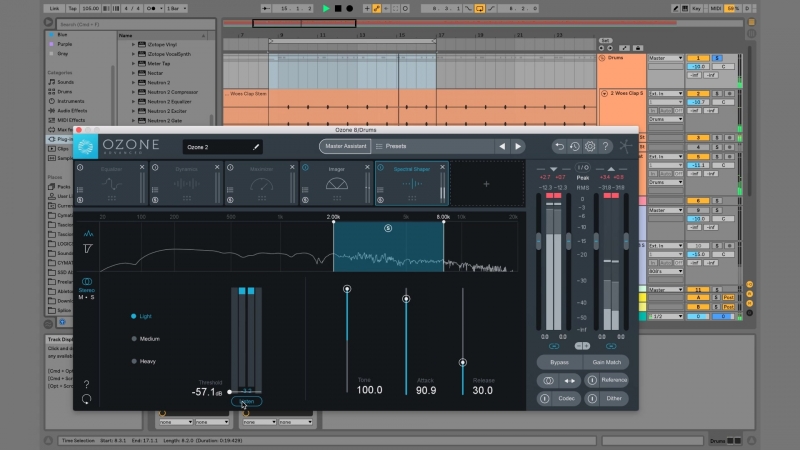Toggle Equalizer module power button

[x=80, y=167]
